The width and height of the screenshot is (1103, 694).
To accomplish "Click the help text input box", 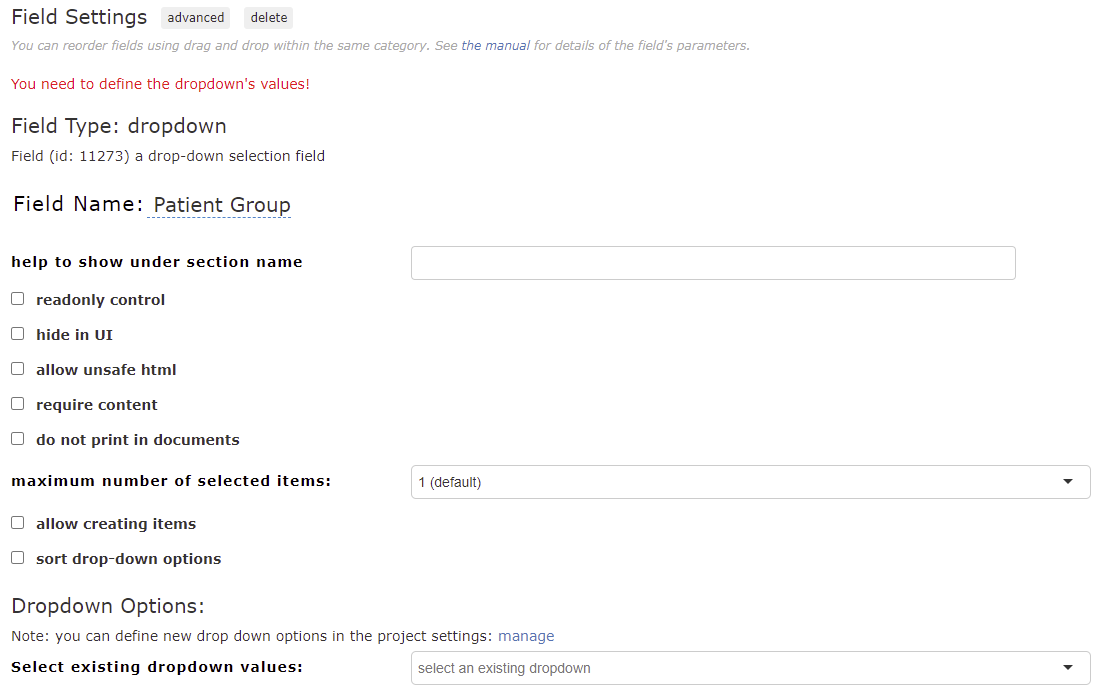I will click(713, 263).
